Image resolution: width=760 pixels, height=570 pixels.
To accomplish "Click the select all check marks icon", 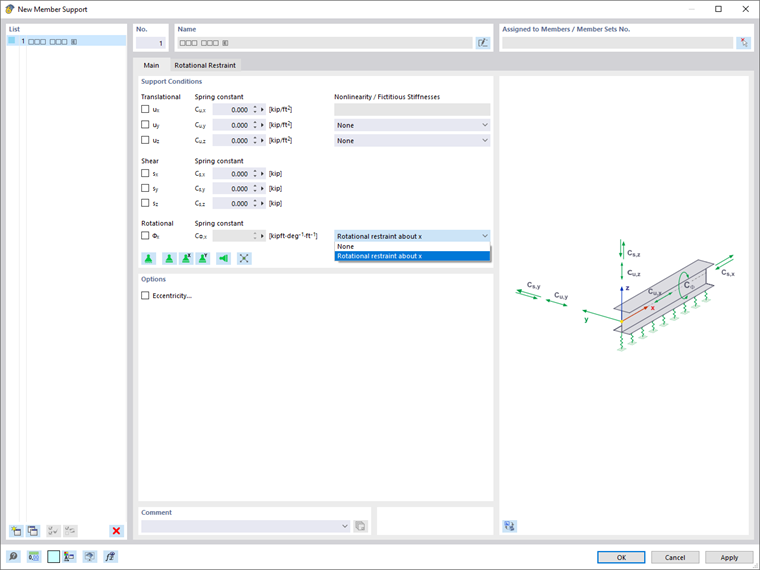I will 53,531.
